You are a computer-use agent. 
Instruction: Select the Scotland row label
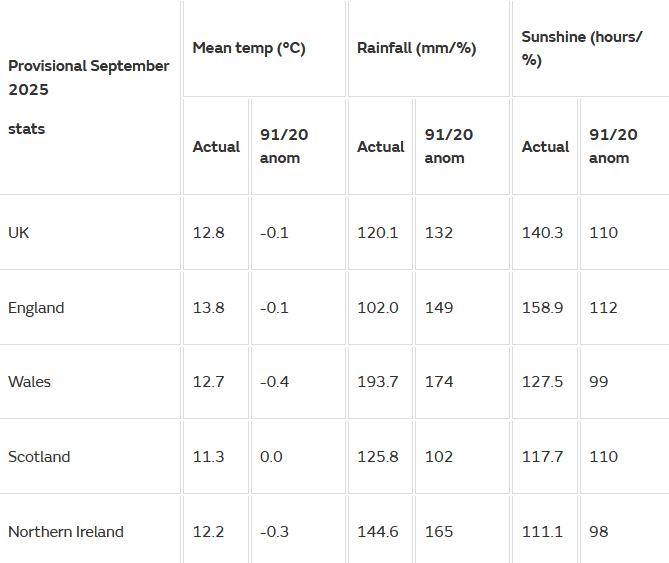(x=39, y=457)
